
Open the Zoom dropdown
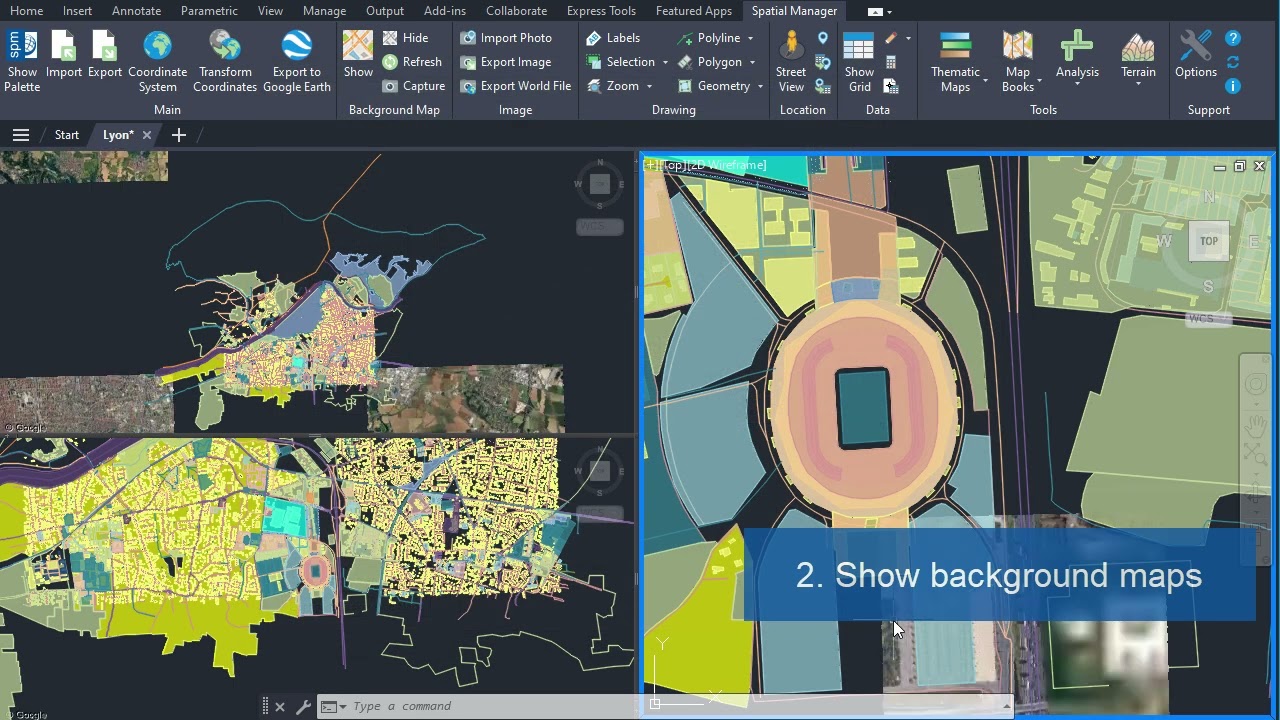coord(649,86)
